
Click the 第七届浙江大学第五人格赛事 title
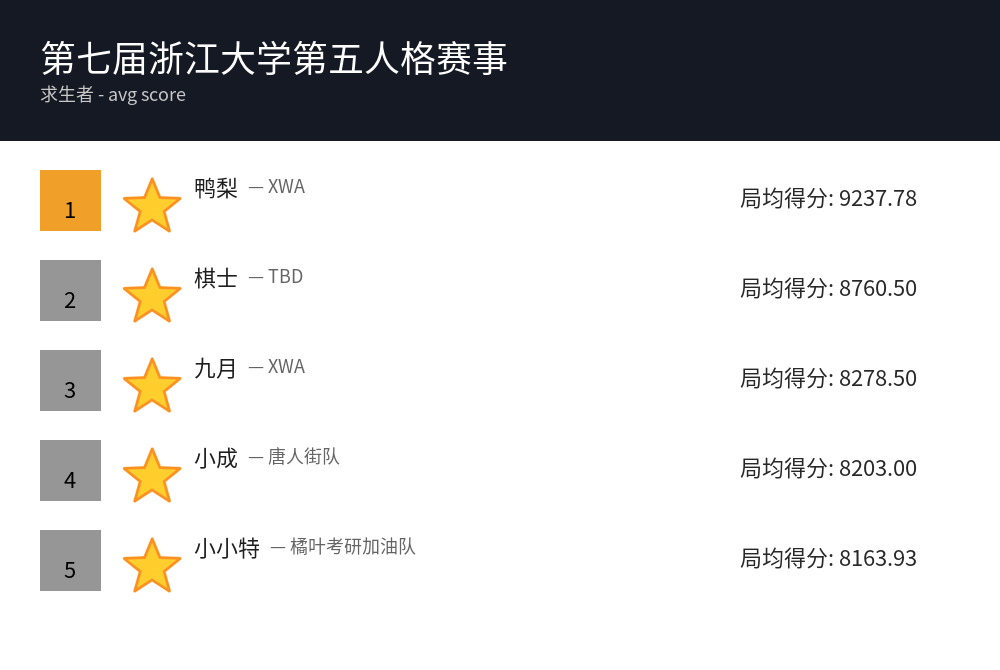pos(274,58)
